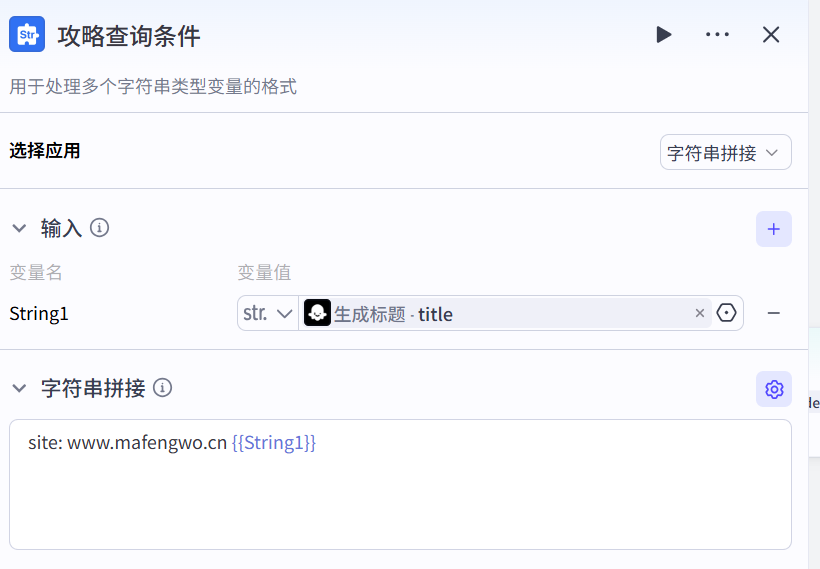Collapse the 字符串拼接 section
820x569 pixels.
[19, 388]
